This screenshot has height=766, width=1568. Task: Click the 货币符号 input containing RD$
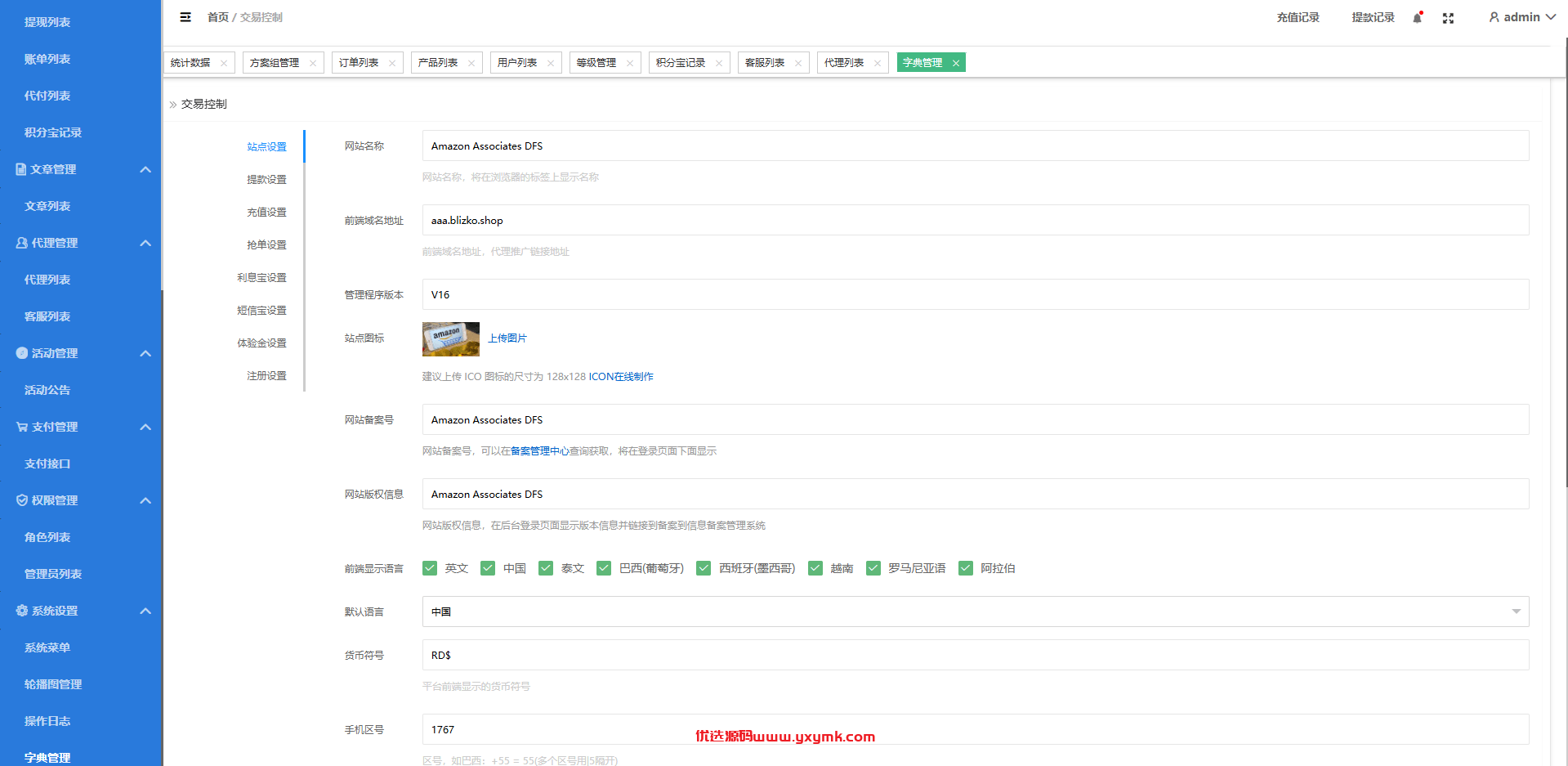976,655
